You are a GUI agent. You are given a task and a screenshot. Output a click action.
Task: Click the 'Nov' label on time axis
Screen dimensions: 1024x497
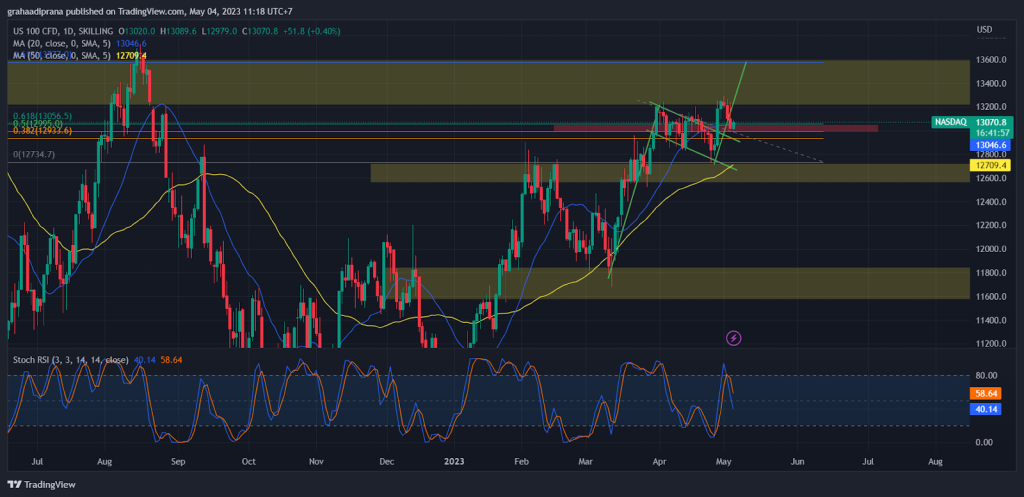pos(316,461)
